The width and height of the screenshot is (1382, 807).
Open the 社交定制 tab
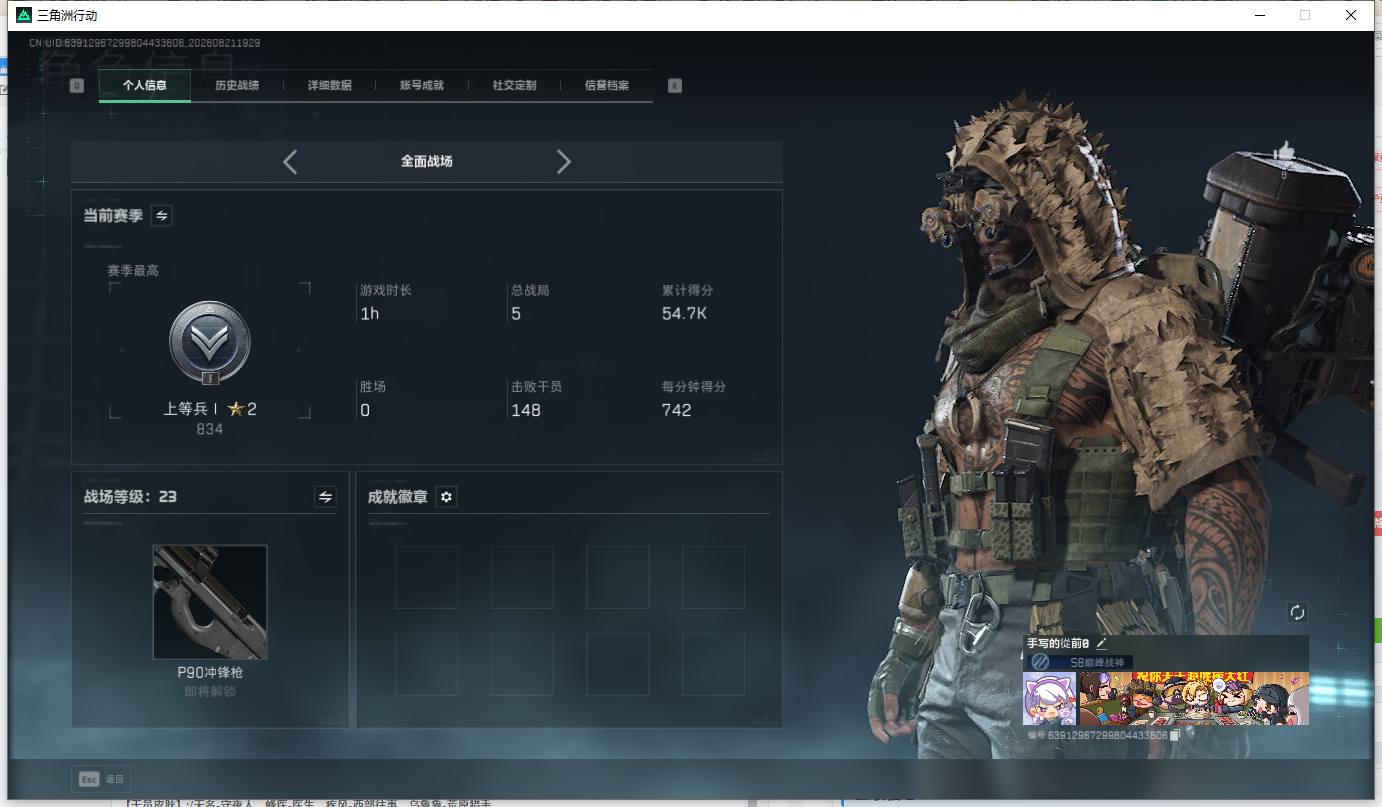click(x=515, y=85)
